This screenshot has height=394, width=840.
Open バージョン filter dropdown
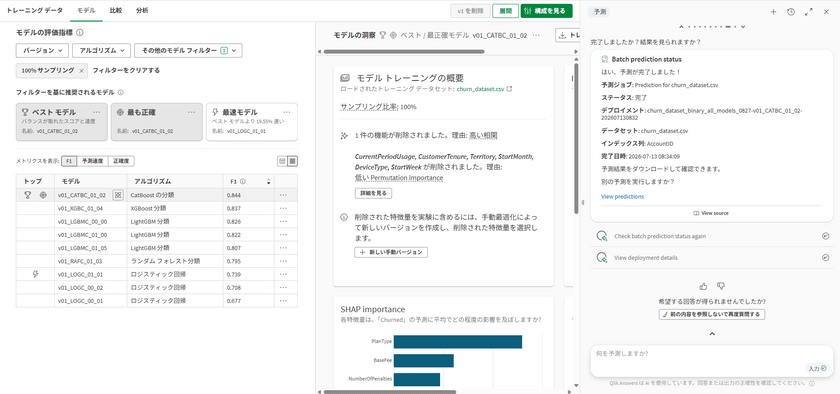pos(42,50)
